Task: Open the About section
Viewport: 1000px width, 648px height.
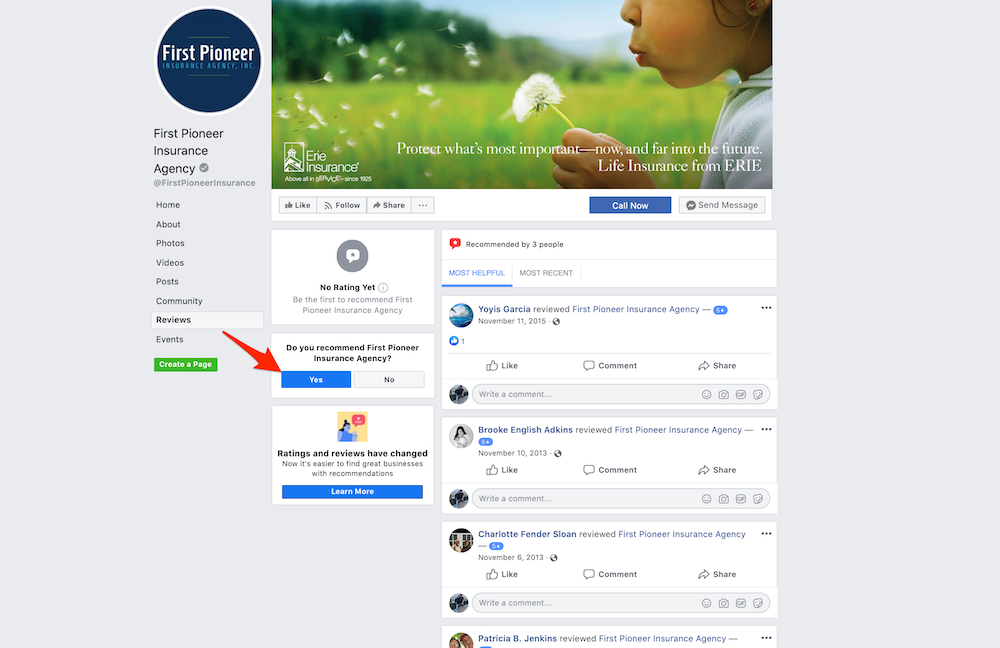Action: click(168, 225)
